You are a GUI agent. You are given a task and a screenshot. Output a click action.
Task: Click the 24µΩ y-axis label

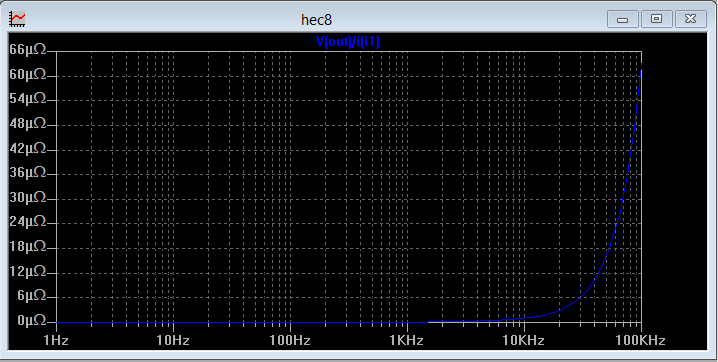pos(28,222)
